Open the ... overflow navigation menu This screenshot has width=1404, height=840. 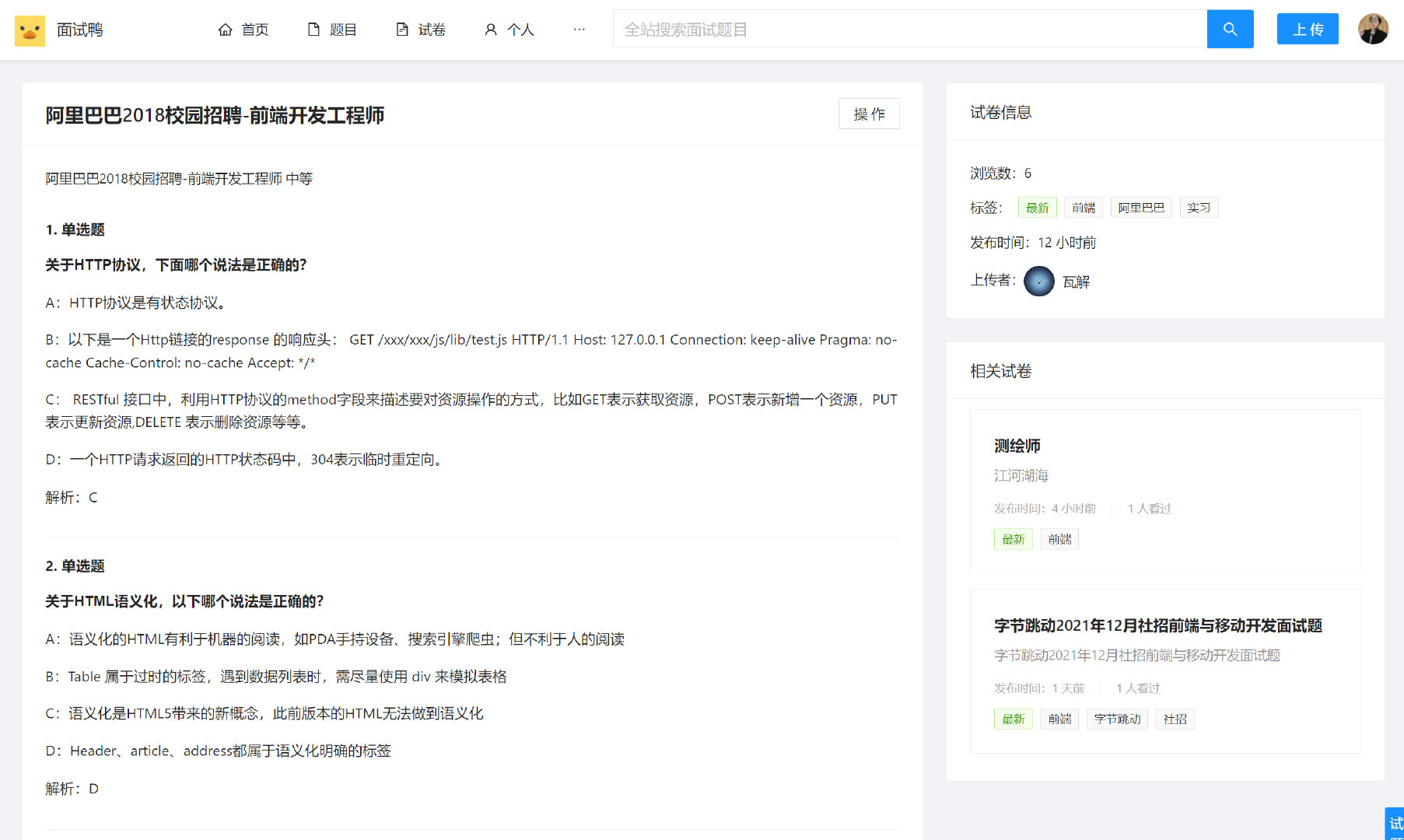579,29
